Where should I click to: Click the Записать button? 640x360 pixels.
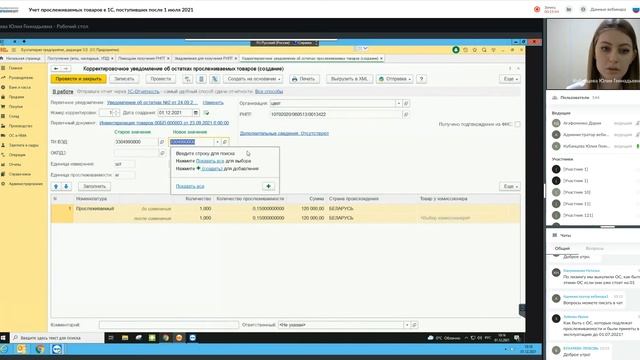click(x=124, y=79)
